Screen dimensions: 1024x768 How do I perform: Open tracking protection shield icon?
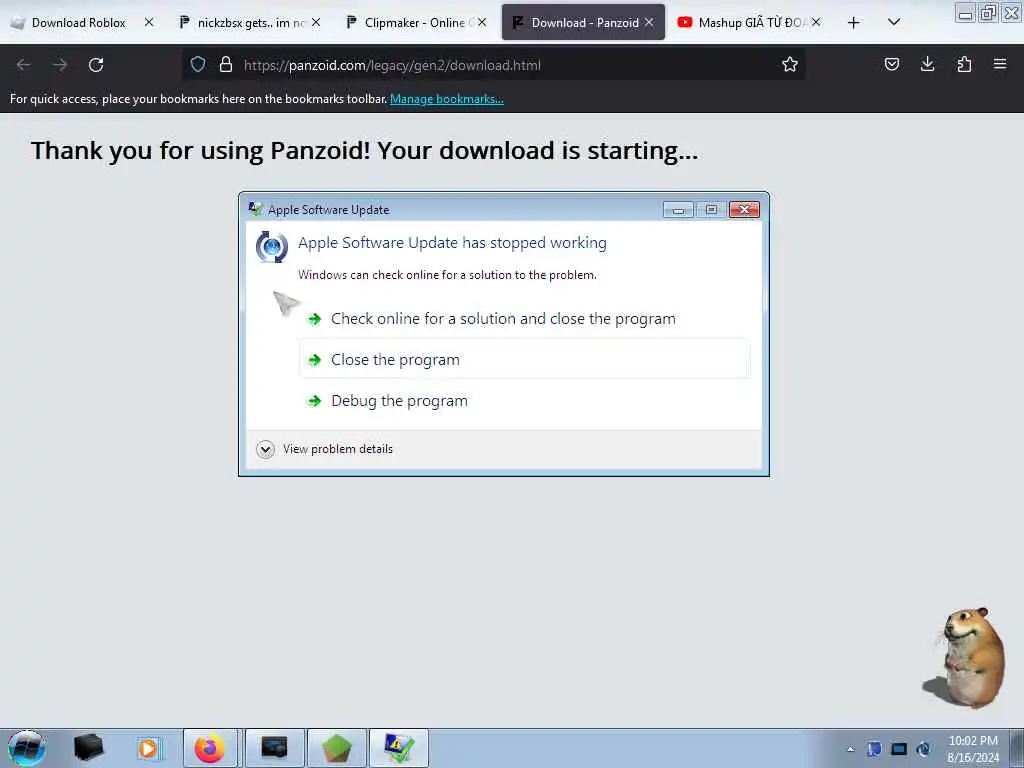pyautogui.click(x=198, y=64)
